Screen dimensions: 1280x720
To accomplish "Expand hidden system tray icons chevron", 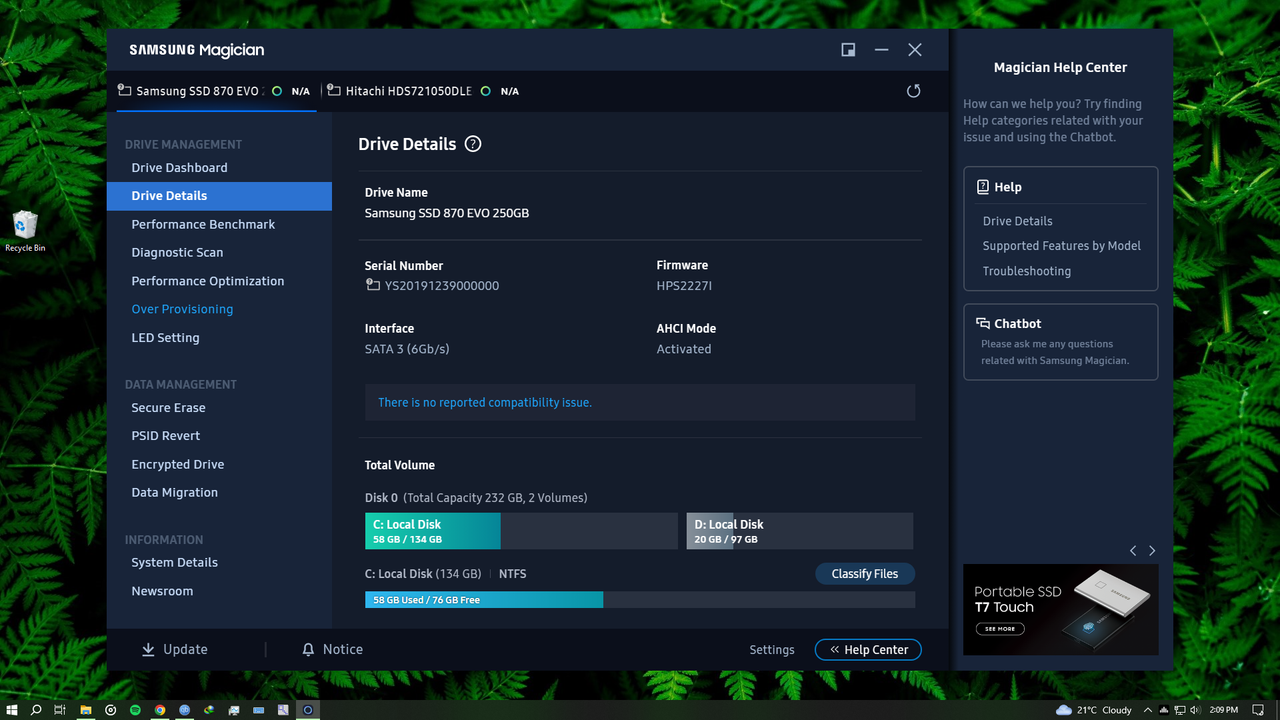I will [x=1148, y=710].
